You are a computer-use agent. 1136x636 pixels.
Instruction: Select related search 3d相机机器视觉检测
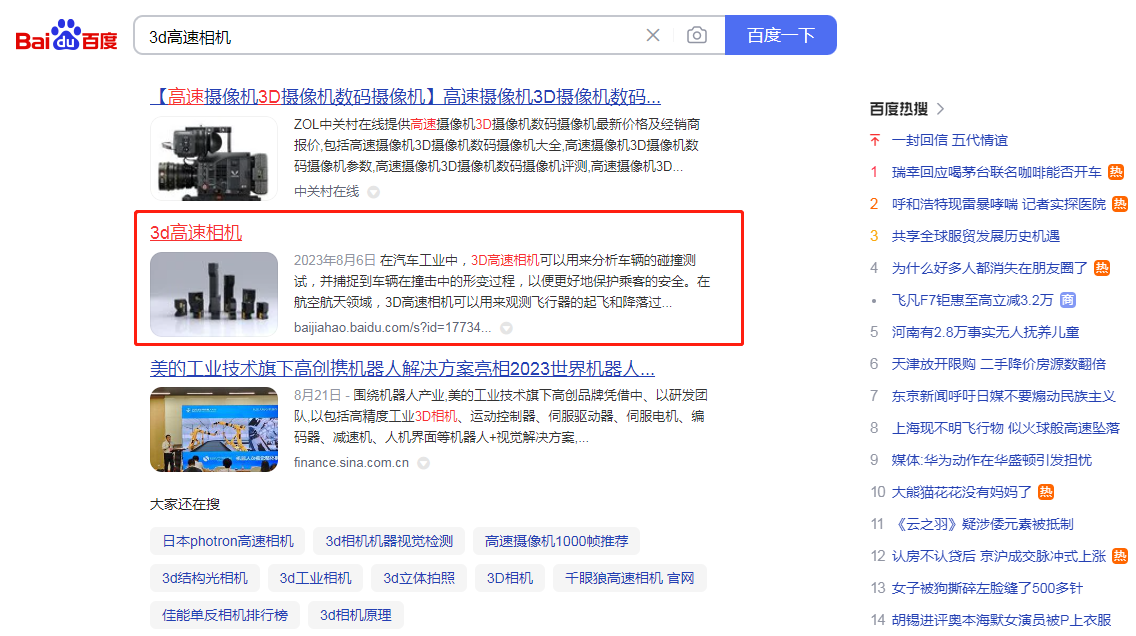[x=389, y=541]
